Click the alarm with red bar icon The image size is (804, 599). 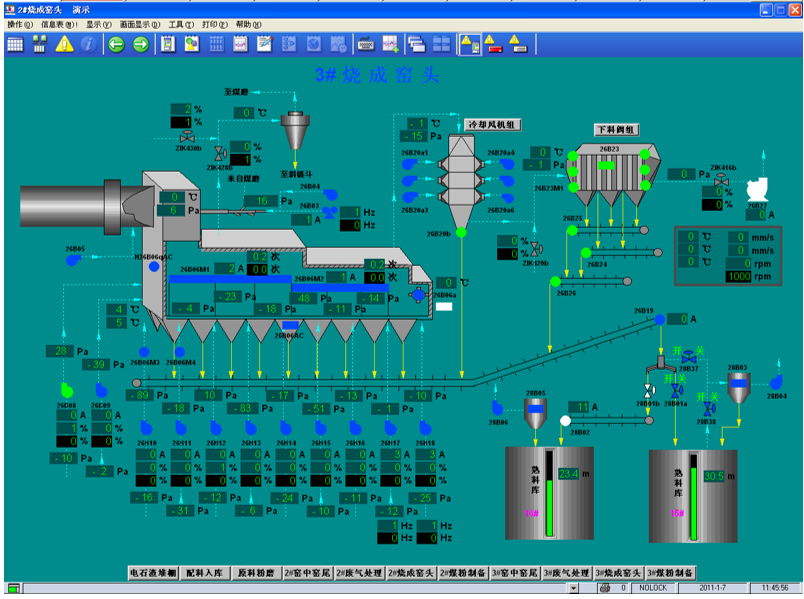tap(494, 45)
